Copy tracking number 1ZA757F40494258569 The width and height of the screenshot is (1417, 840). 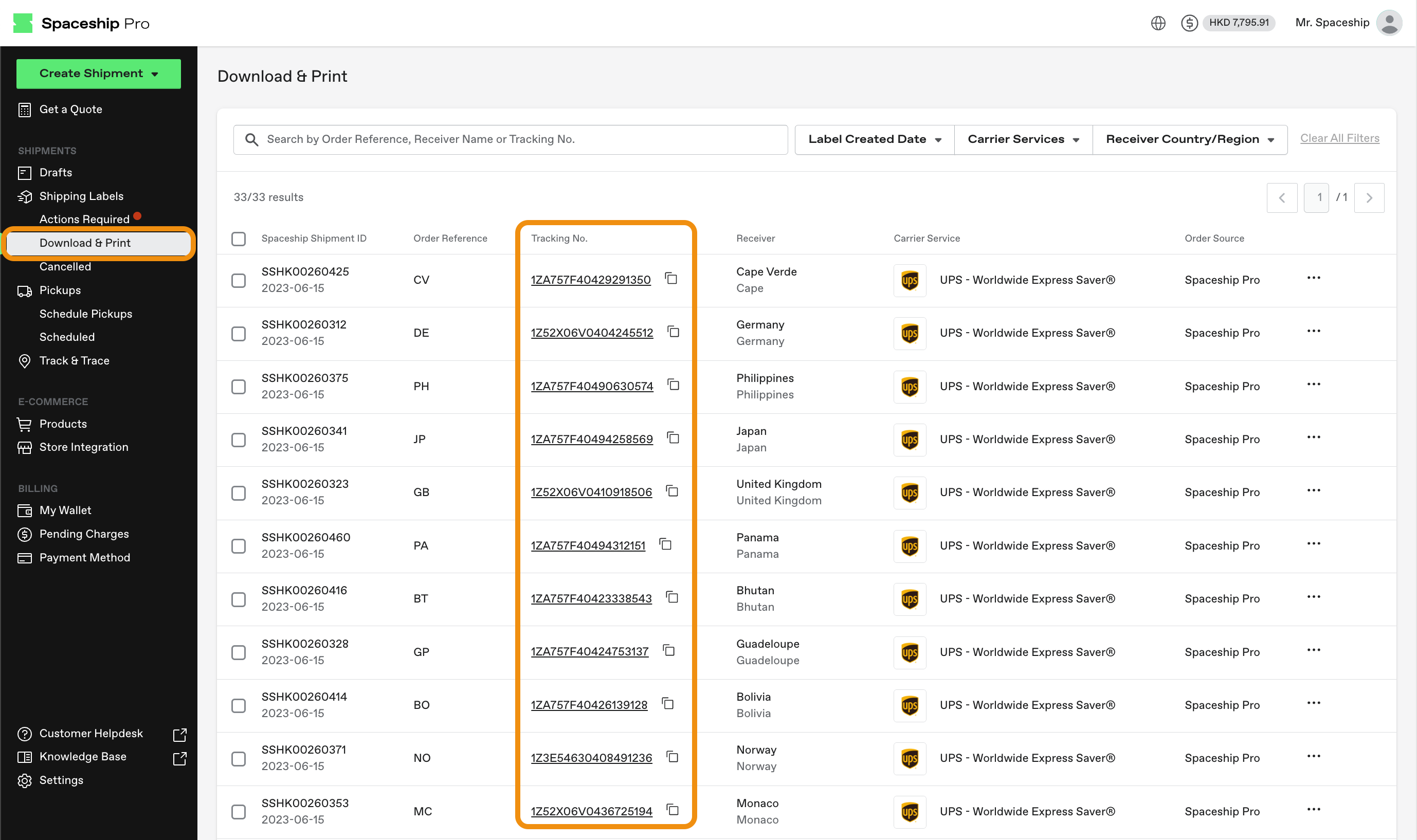coord(673,438)
